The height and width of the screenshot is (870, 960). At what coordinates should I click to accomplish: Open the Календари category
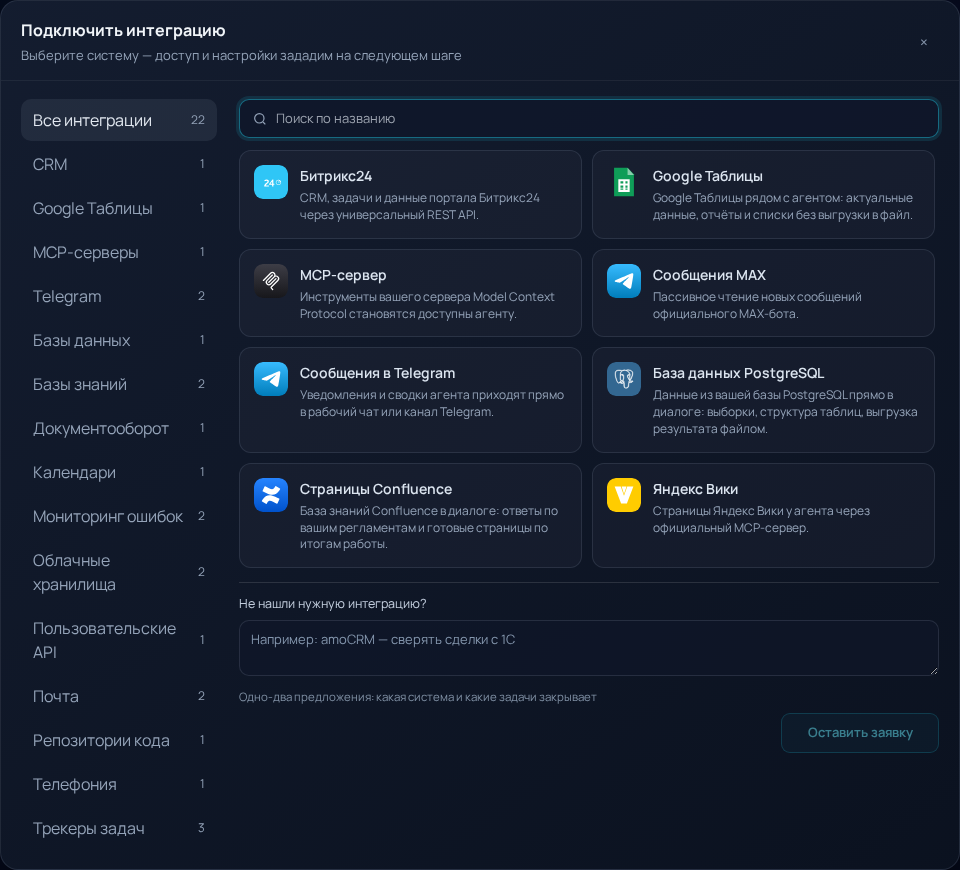pyautogui.click(x=119, y=473)
